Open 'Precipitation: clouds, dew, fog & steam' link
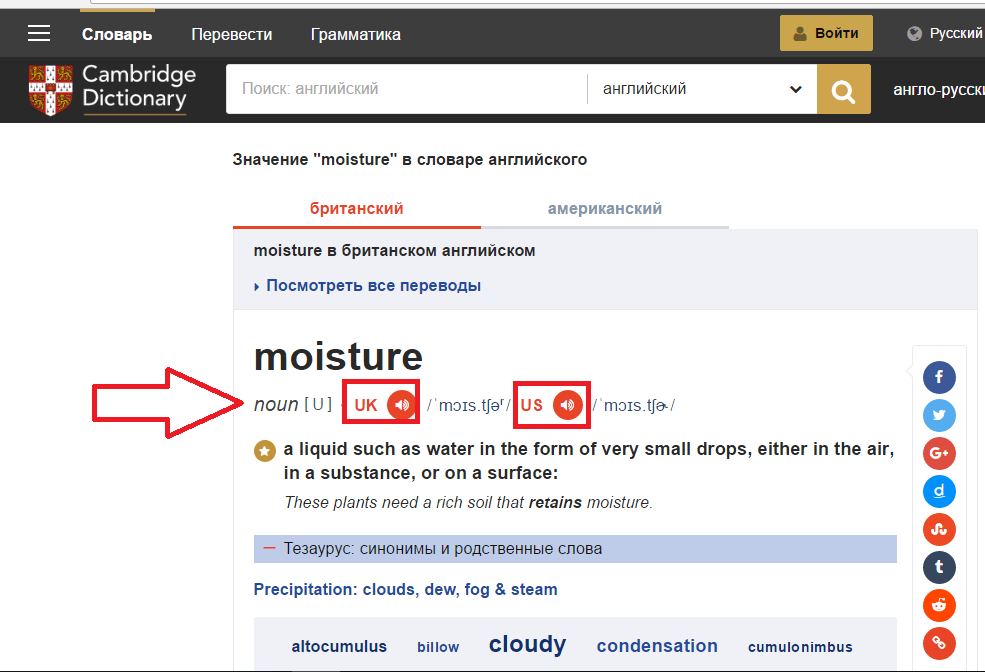This screenshot has height=672, width=985. tap(405, 590)
